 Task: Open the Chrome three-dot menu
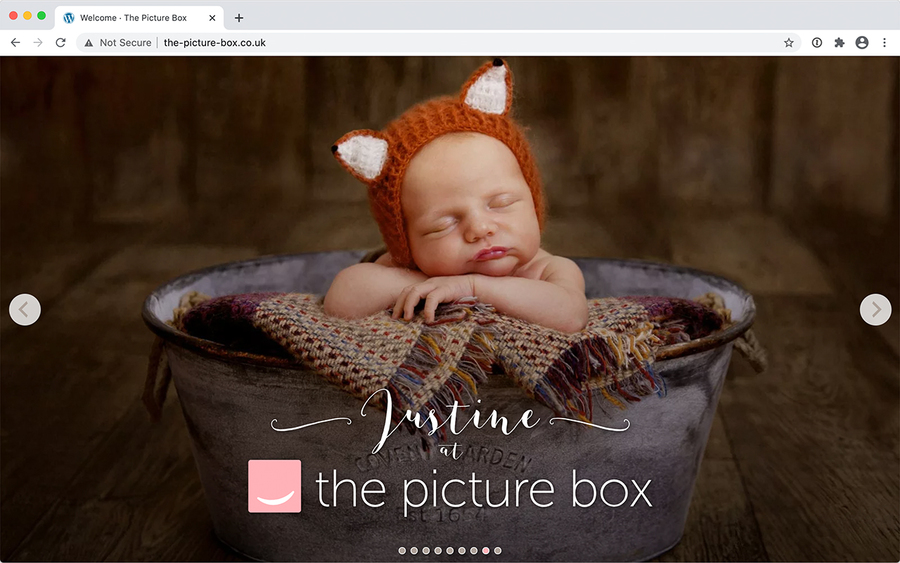click(x=885, y=42)
